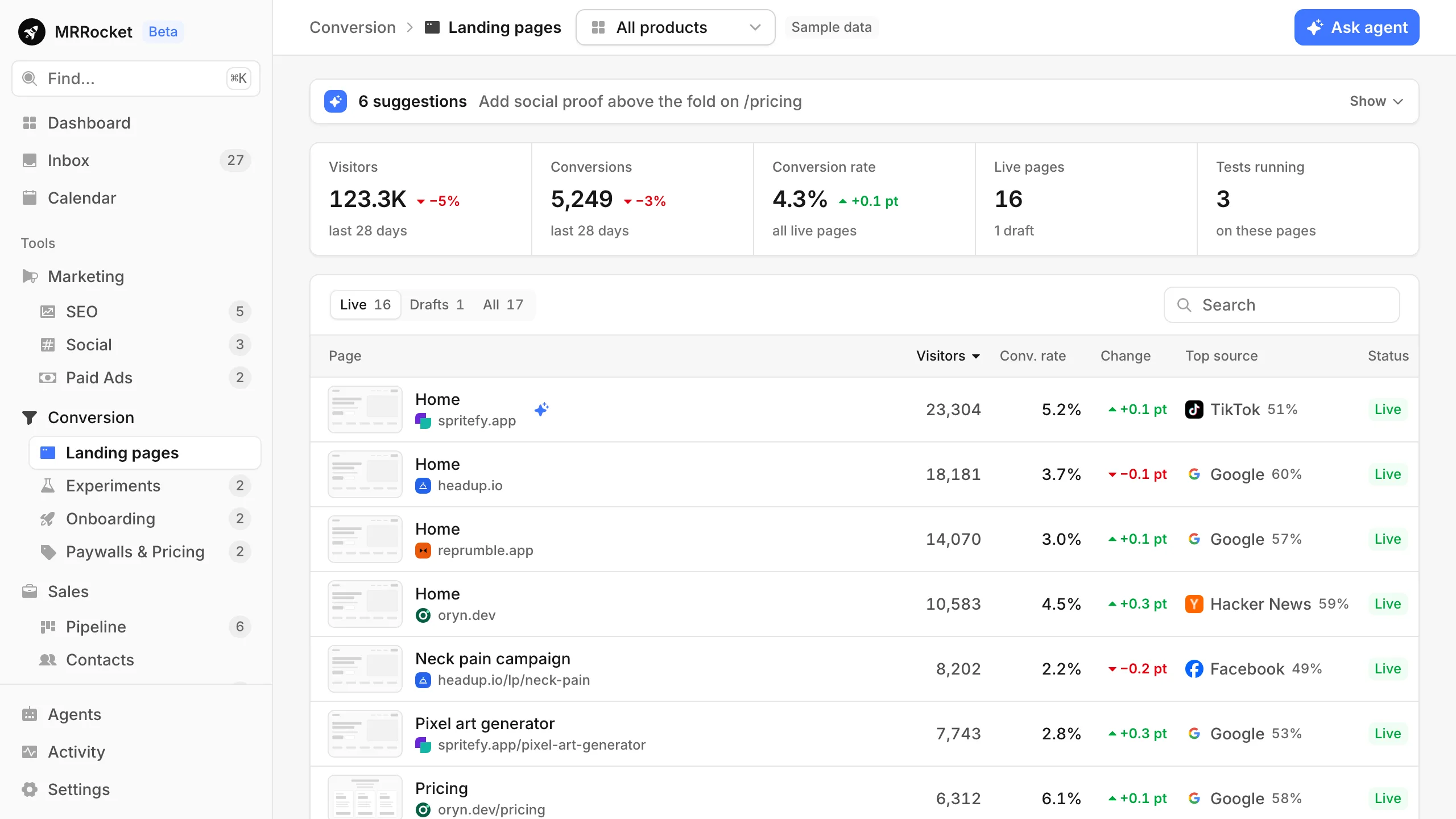Image resolution: width=1456 pixels, height=819 pixels.
Task: Click the TikTok source icon
Action: [x=1194, y=409]
